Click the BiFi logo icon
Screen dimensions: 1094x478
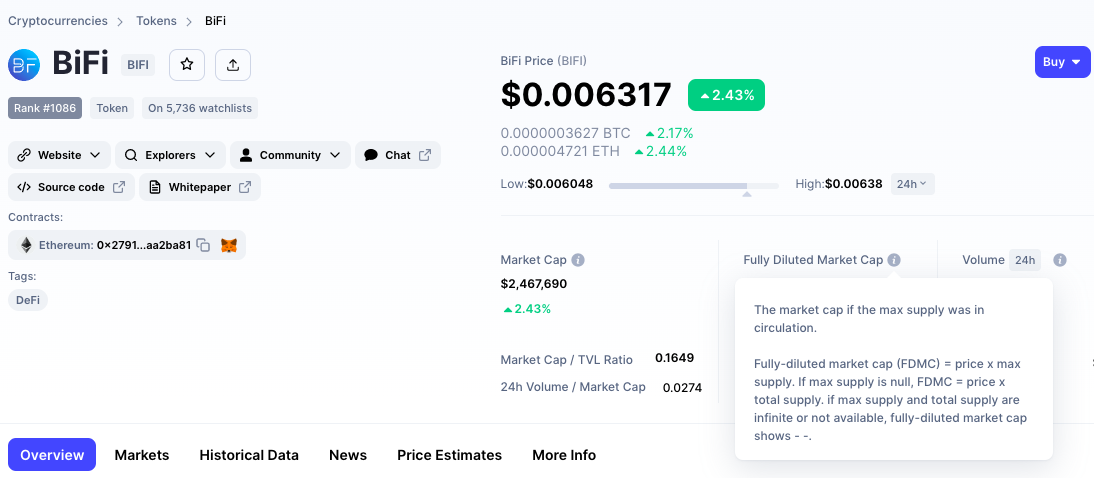[24, 64]
